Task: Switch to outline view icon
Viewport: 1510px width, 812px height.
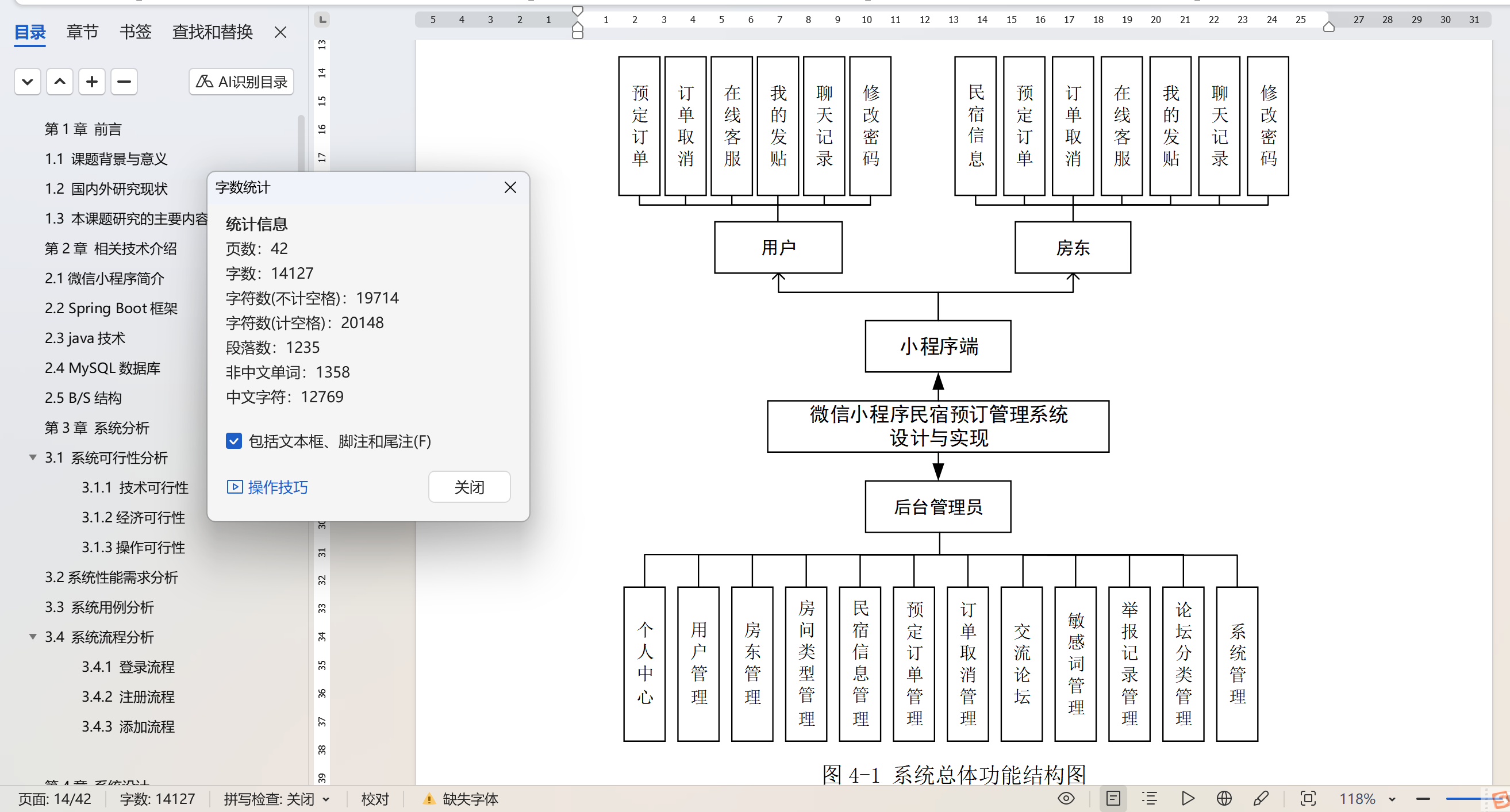Action: pos(1150,799)
